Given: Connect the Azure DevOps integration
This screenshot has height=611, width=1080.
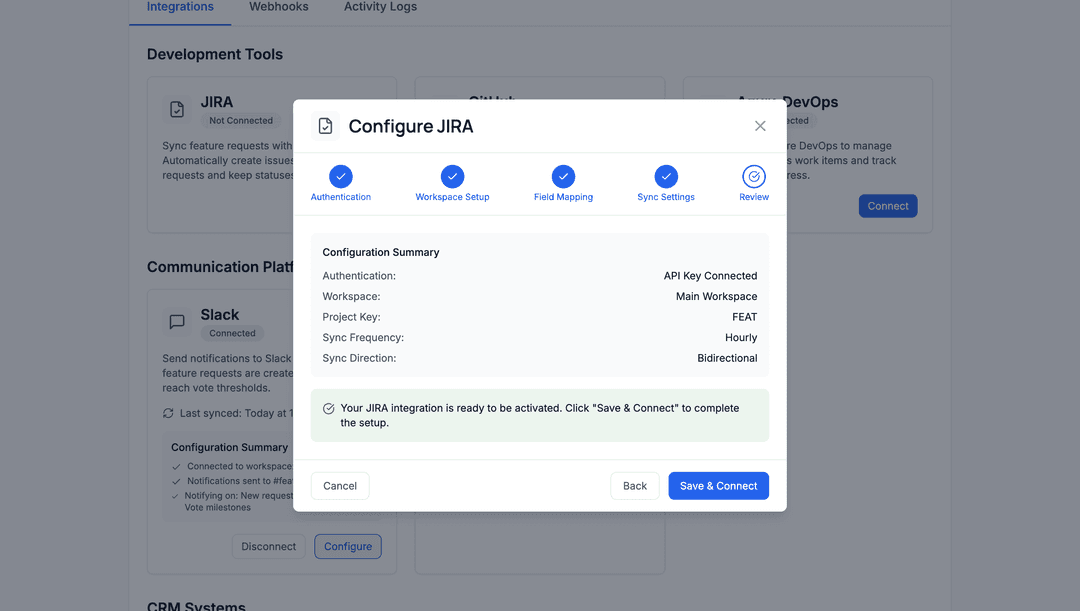Looking at the screenshot, I should coord(887,205).
